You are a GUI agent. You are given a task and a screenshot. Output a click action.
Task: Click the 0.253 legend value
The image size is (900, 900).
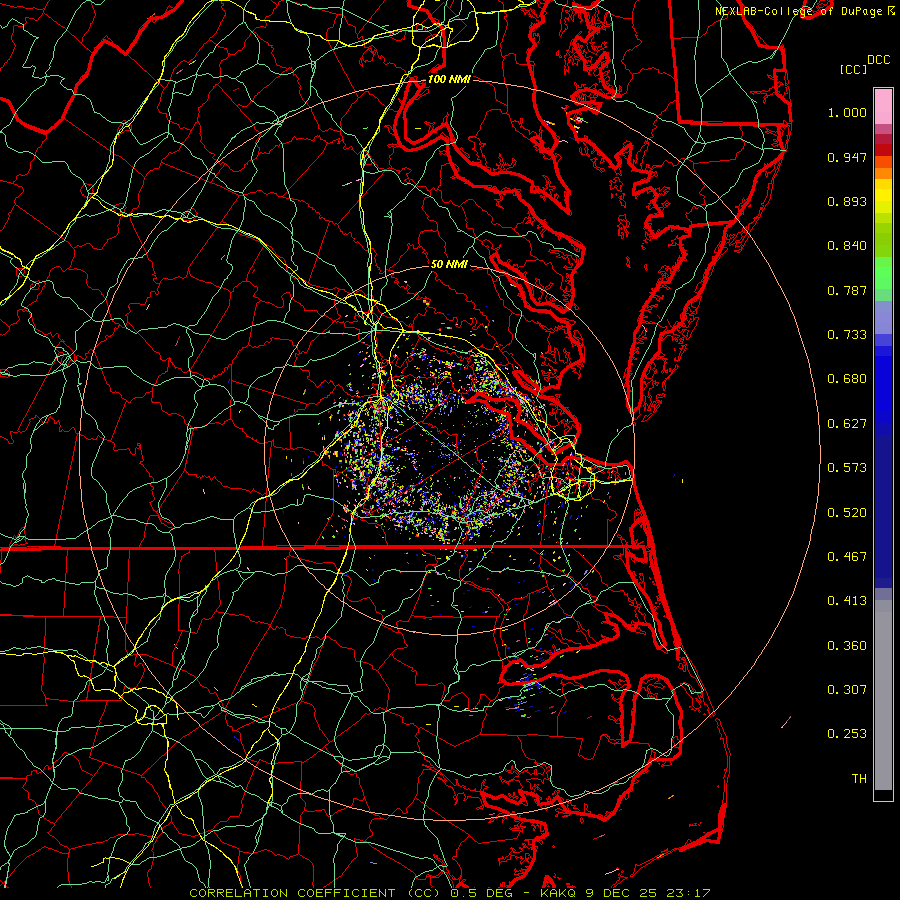pos(847,734)
